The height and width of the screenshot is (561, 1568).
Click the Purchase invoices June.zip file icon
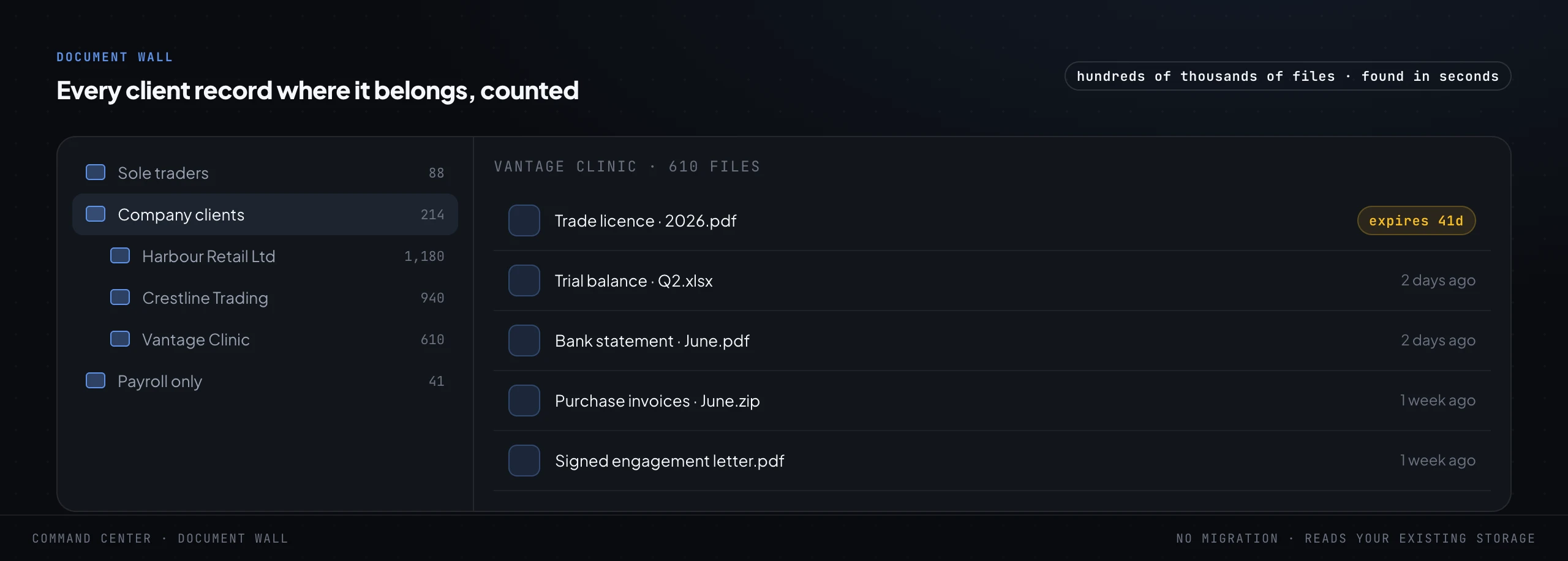tap(524, 401)
